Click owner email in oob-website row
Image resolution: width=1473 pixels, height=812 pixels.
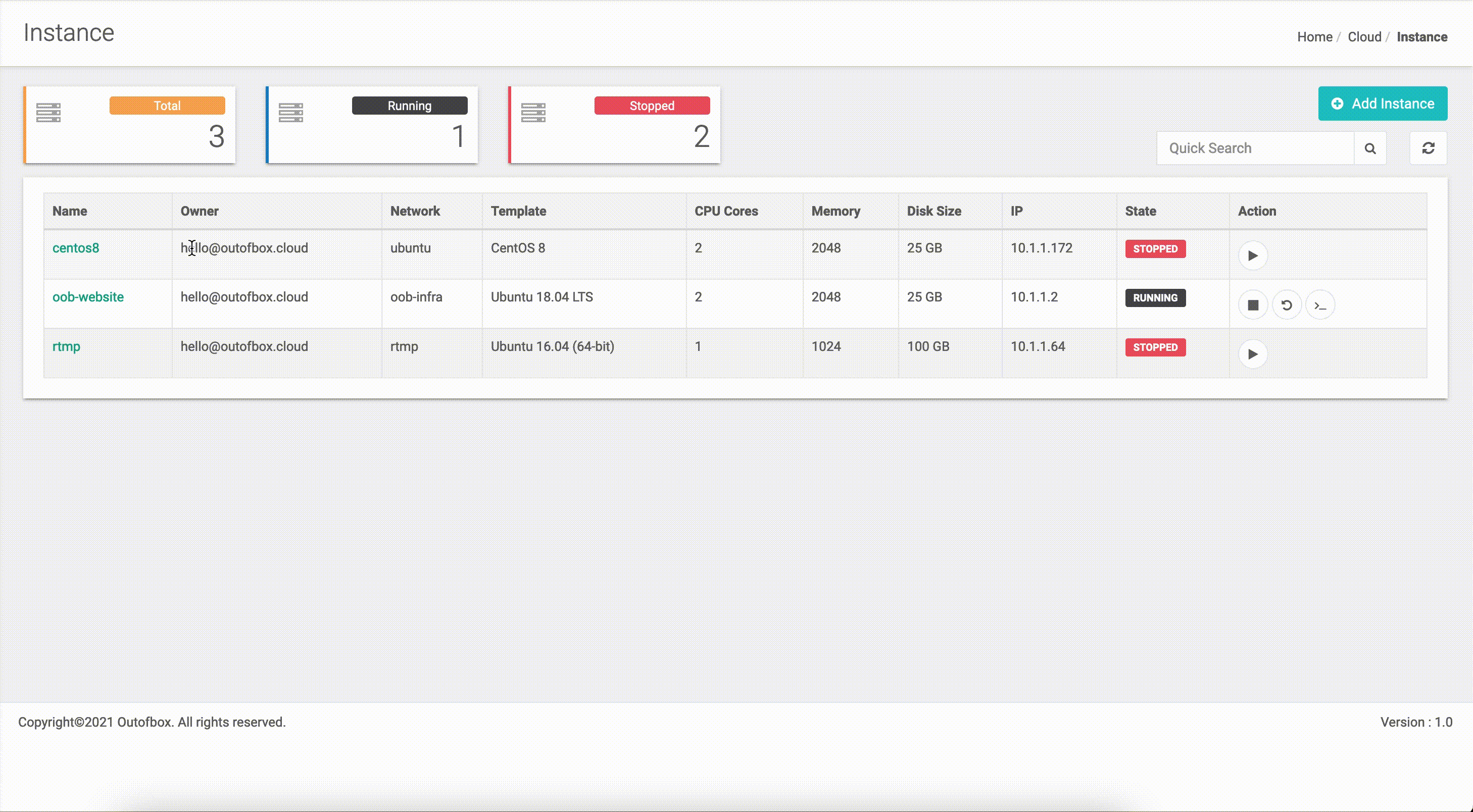pos(244,297)
